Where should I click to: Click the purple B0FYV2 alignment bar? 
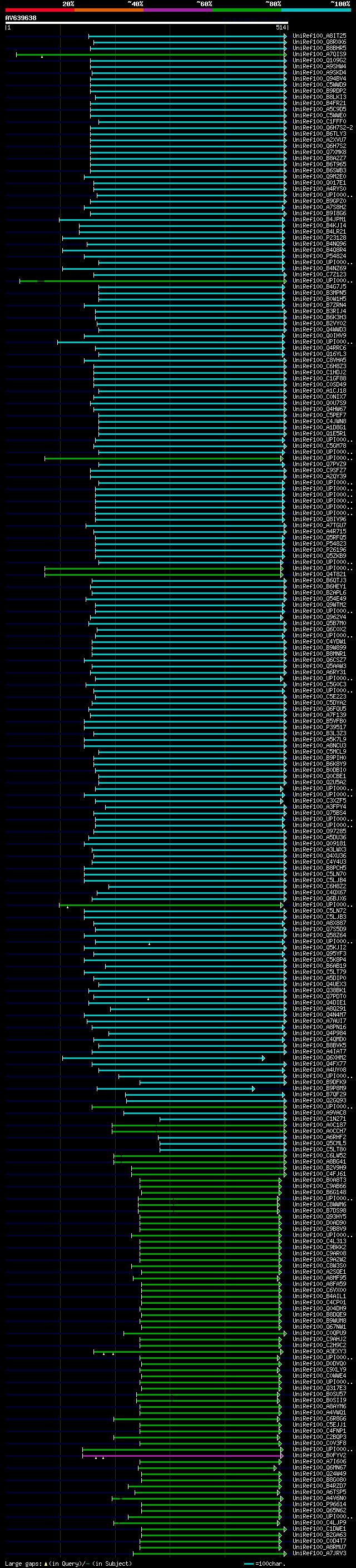(x=182, y=1456)
